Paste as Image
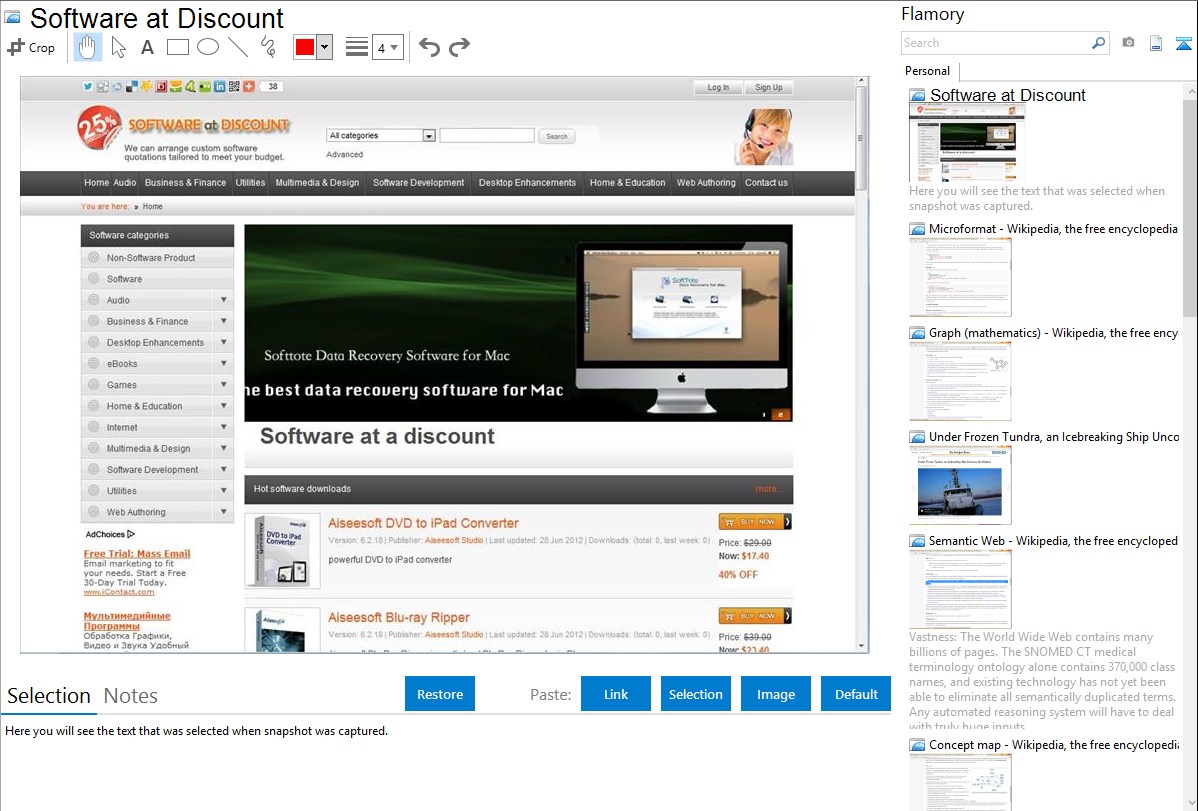 (x=775, y=694)
